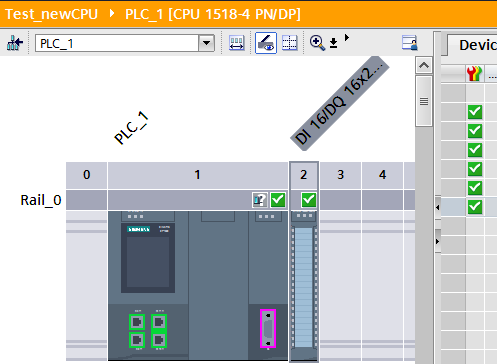
Task: Expand the toolbar overflow arrow
Action: [x=347, y=38]
